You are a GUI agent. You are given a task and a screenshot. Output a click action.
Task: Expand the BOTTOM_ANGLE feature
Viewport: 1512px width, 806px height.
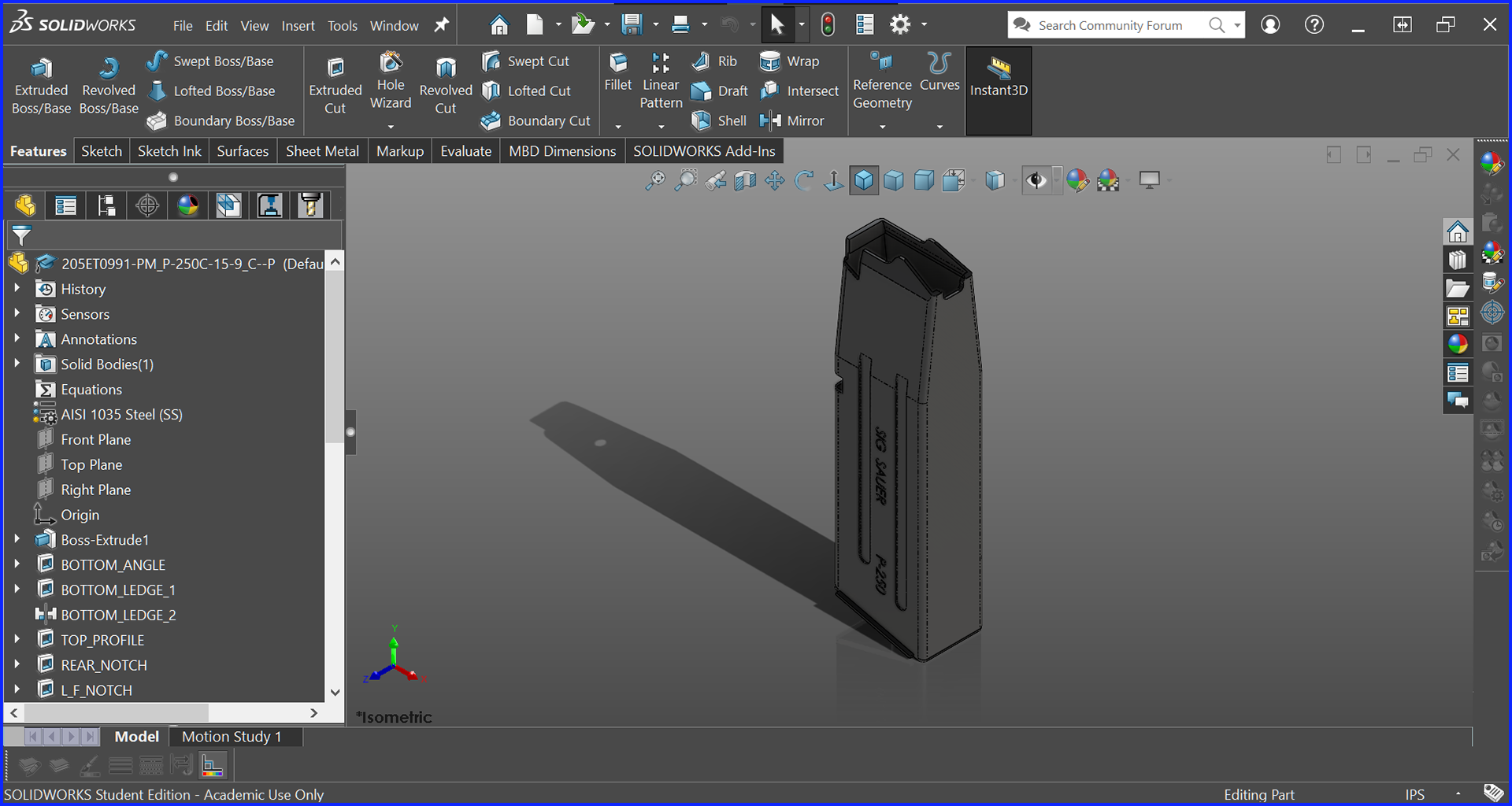[x=17, y=565]
